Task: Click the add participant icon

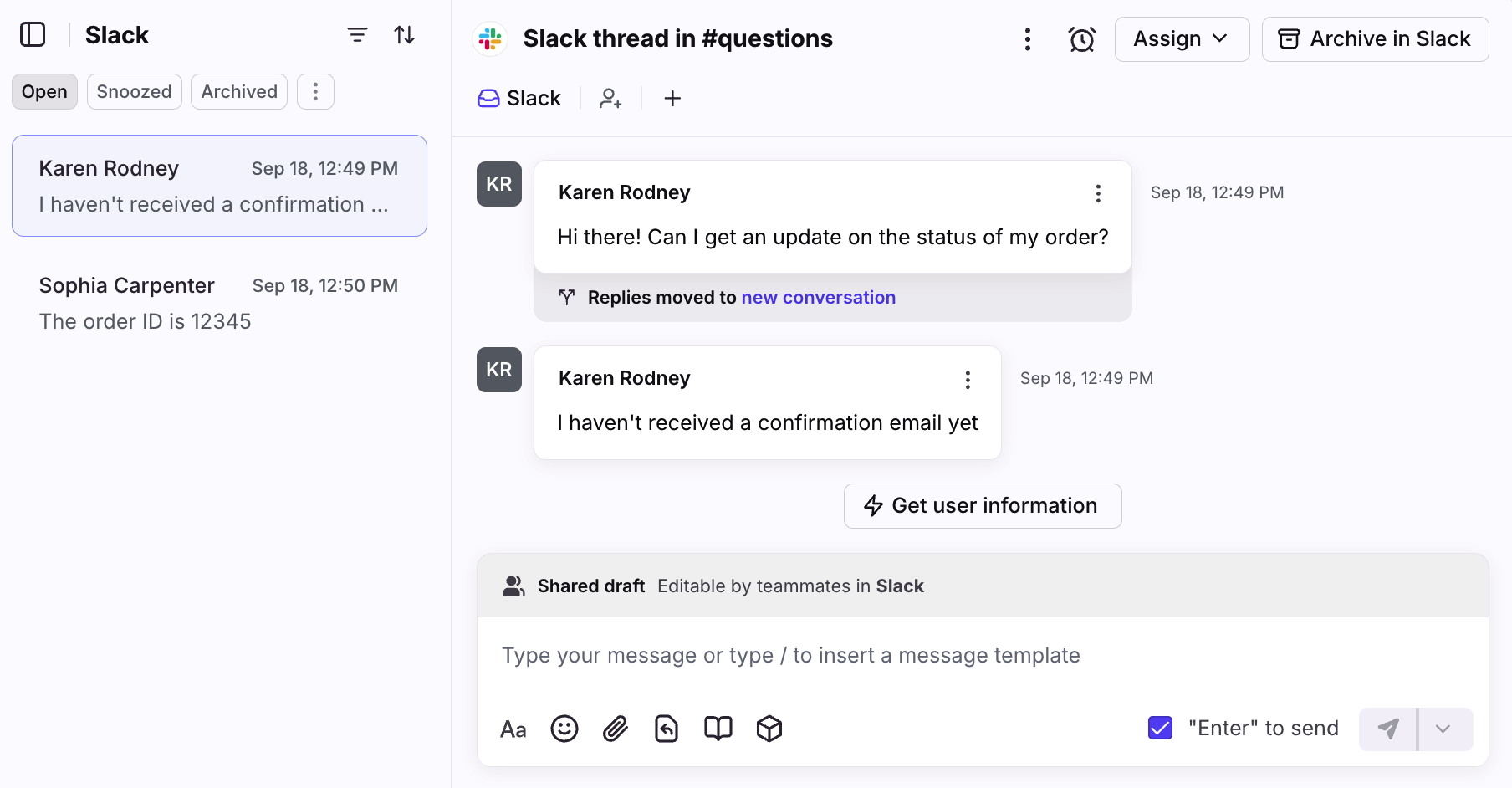Action: pyautogui.click(x=610, y=99)
